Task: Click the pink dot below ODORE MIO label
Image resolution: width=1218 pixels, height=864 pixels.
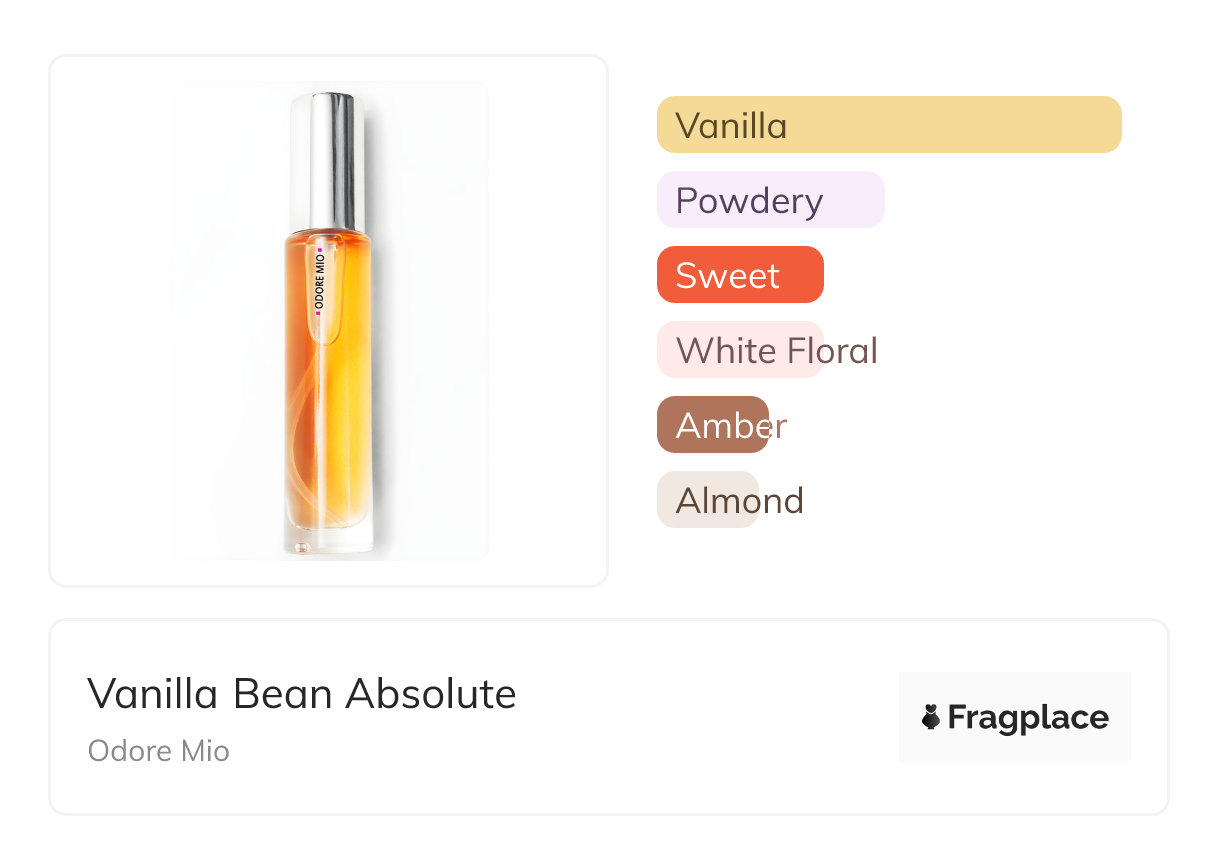Action: point(318,314)
